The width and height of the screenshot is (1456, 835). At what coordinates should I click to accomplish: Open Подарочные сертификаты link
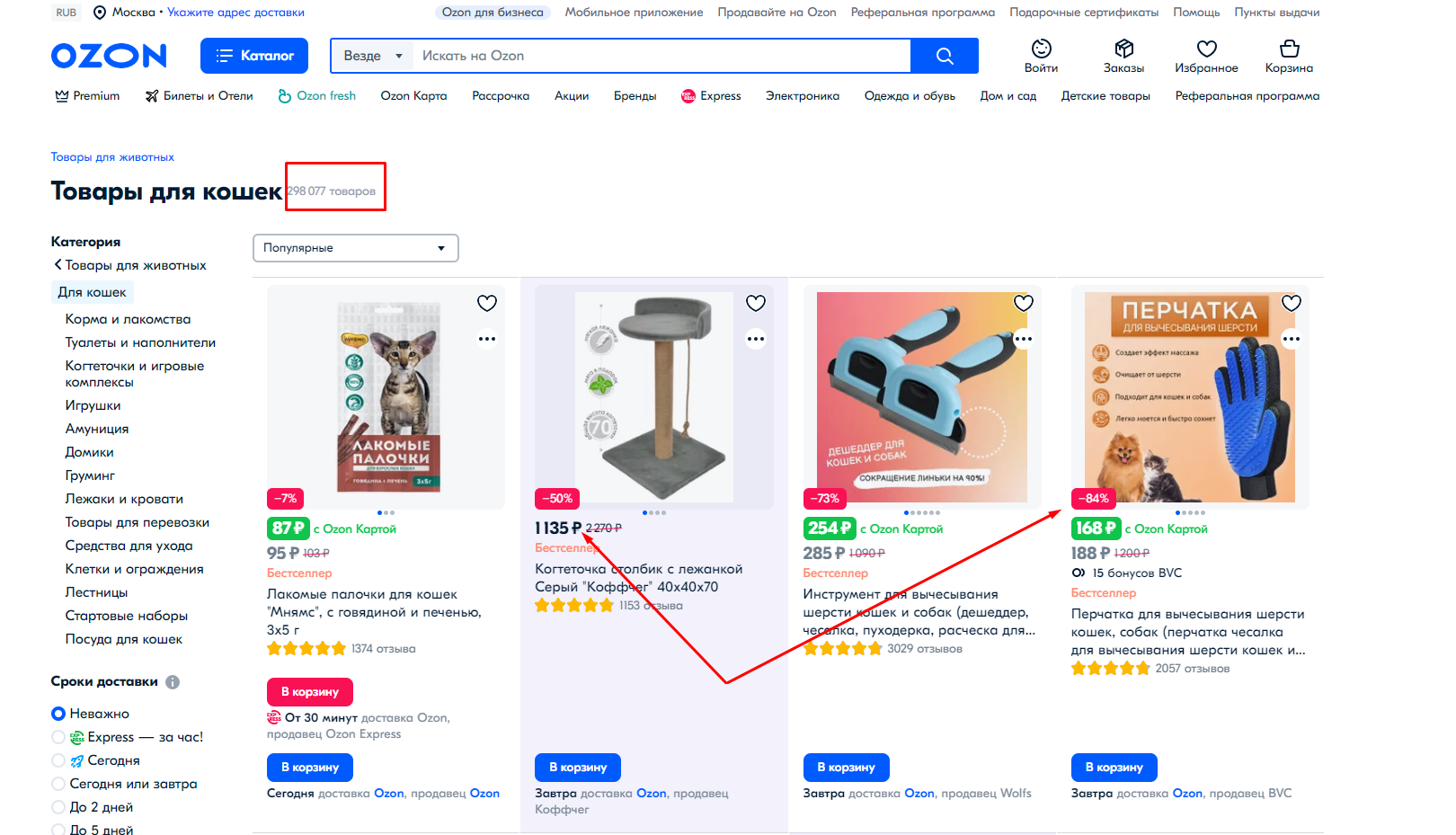(1084, 13)
